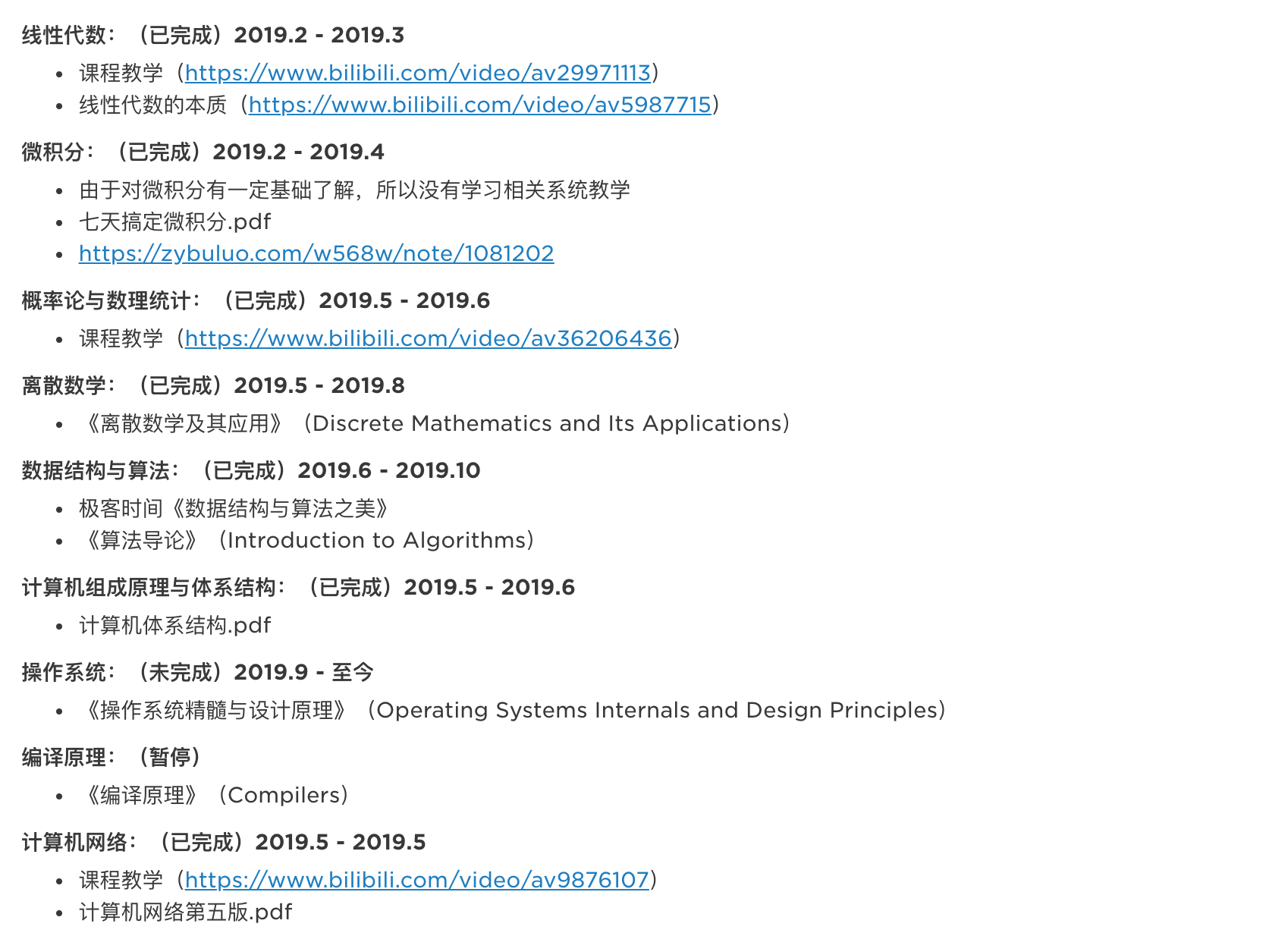Click 极客时间《数据结构与算法之美》 item

235,508
